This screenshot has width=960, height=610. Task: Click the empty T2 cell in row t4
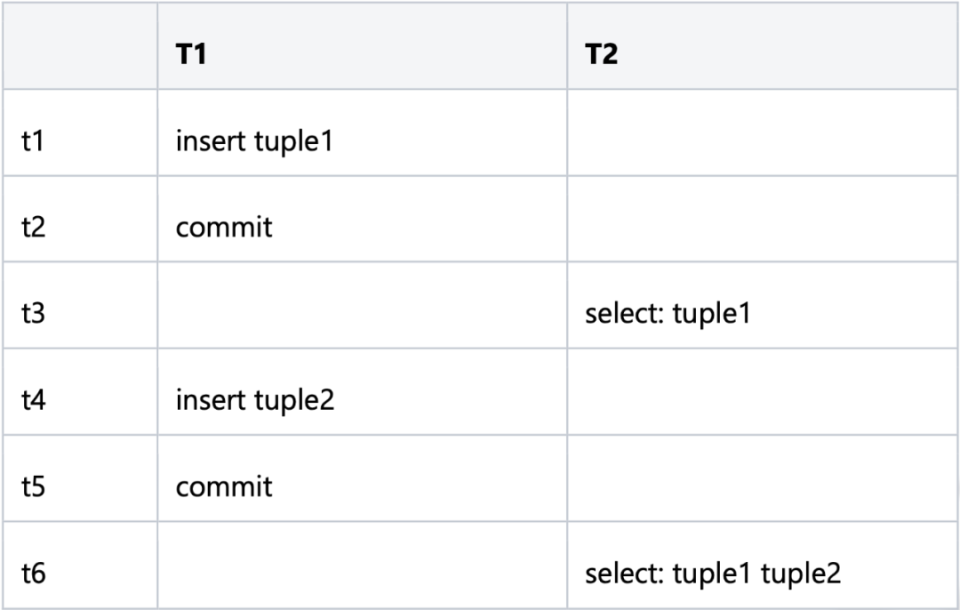[762, 401]
